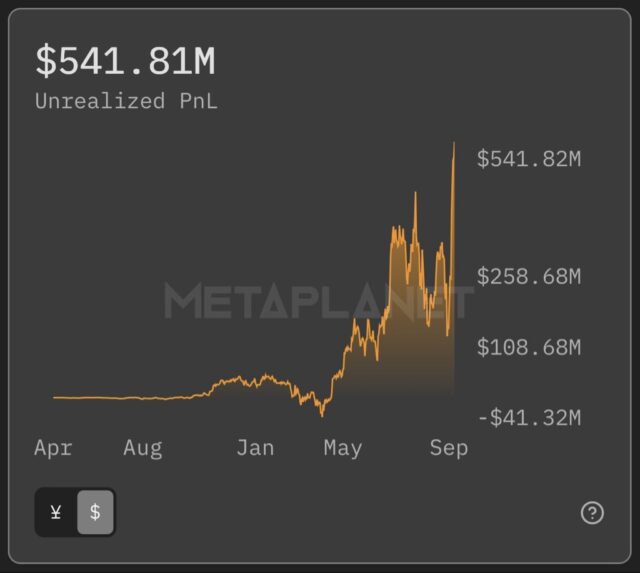Screen dimensions: 640x573
Task: Click the $541.81M headline value
Action: [125, 62]
